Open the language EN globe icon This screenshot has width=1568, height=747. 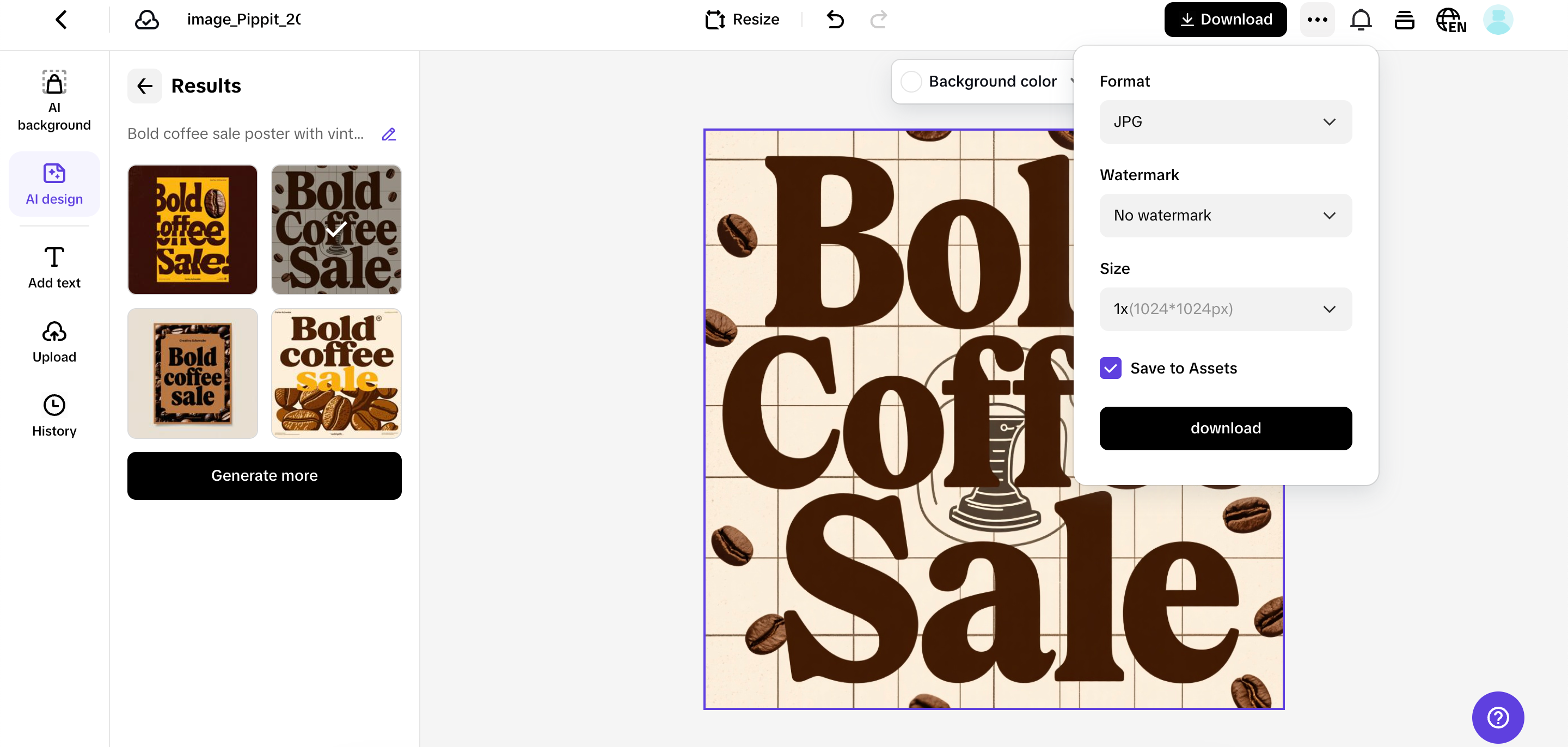tap(1450, 20)
